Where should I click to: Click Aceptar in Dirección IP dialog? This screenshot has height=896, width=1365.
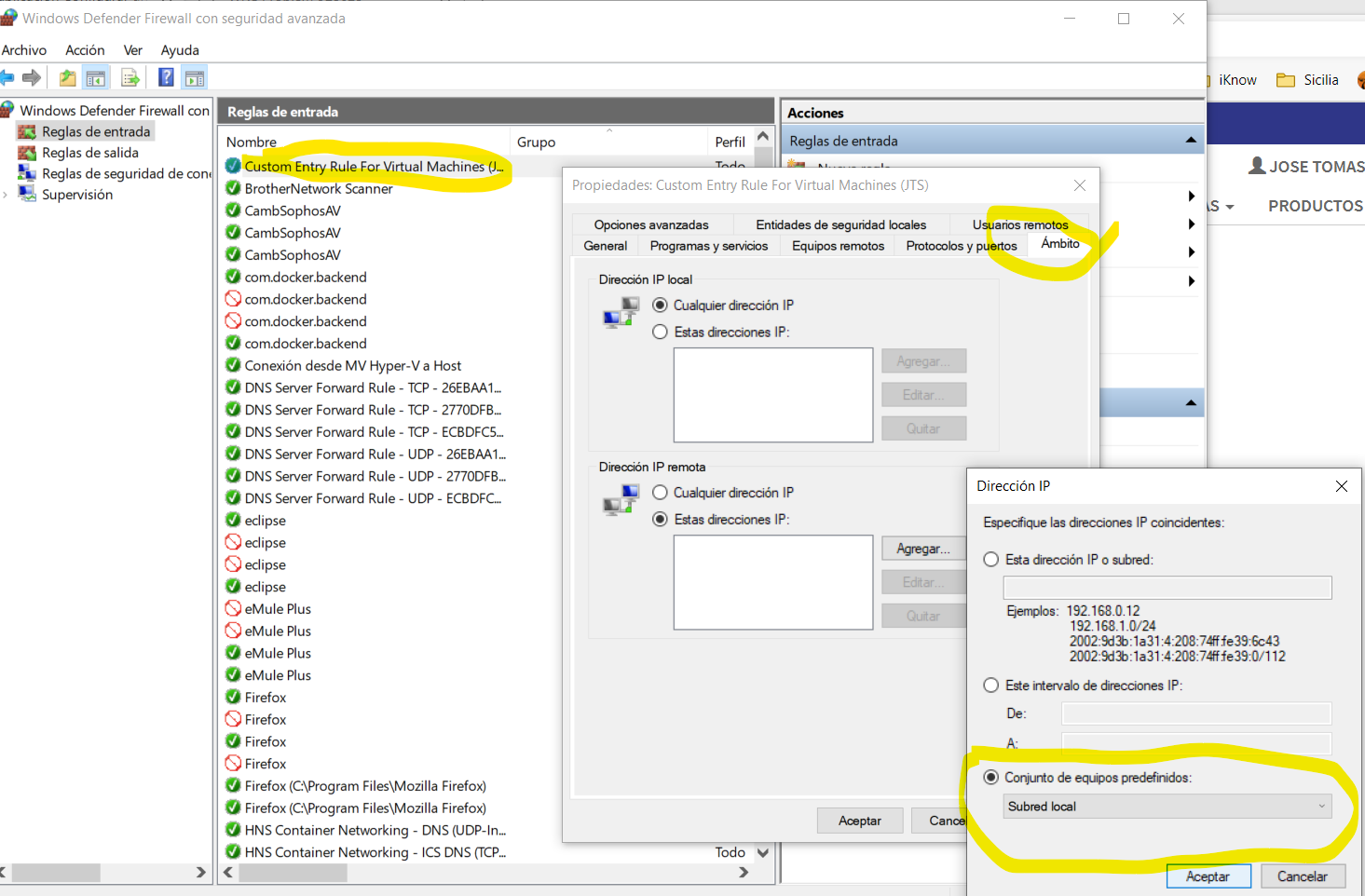(x=1208, y=876)
